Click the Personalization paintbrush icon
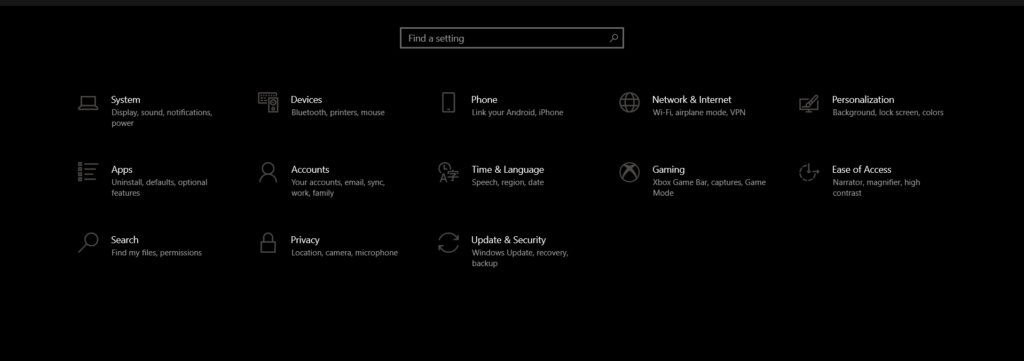Image resolution: width=1024 pixels, height=361 pixels. tap(809, 103)
